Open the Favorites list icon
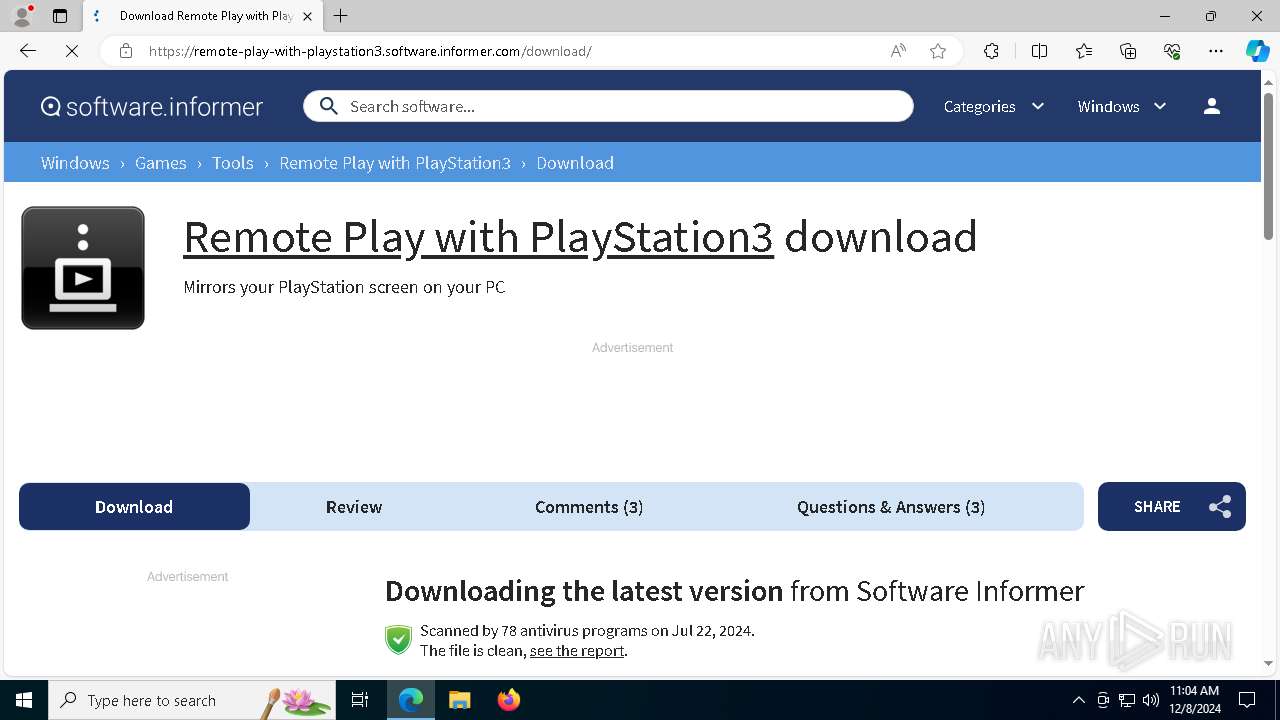The height and width of the screenshot is (720, 1280). pos(1084,51)
